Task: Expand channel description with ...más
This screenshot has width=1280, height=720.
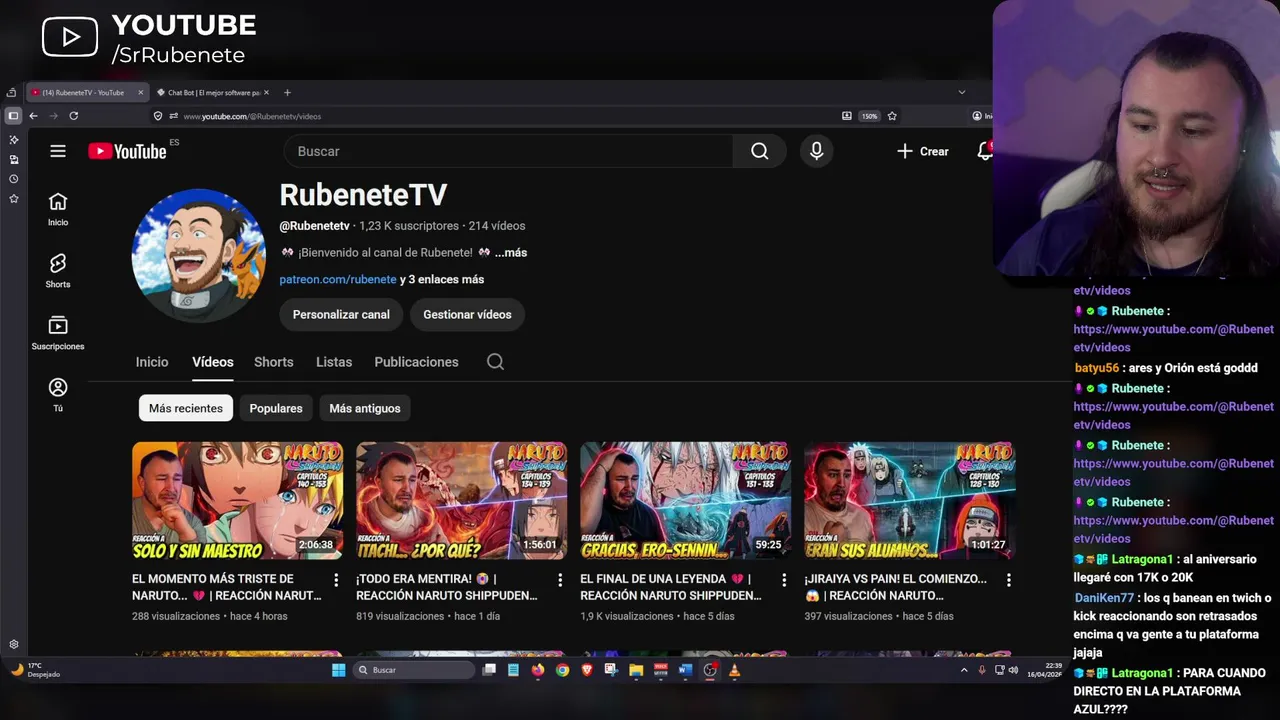Action: 510,253
